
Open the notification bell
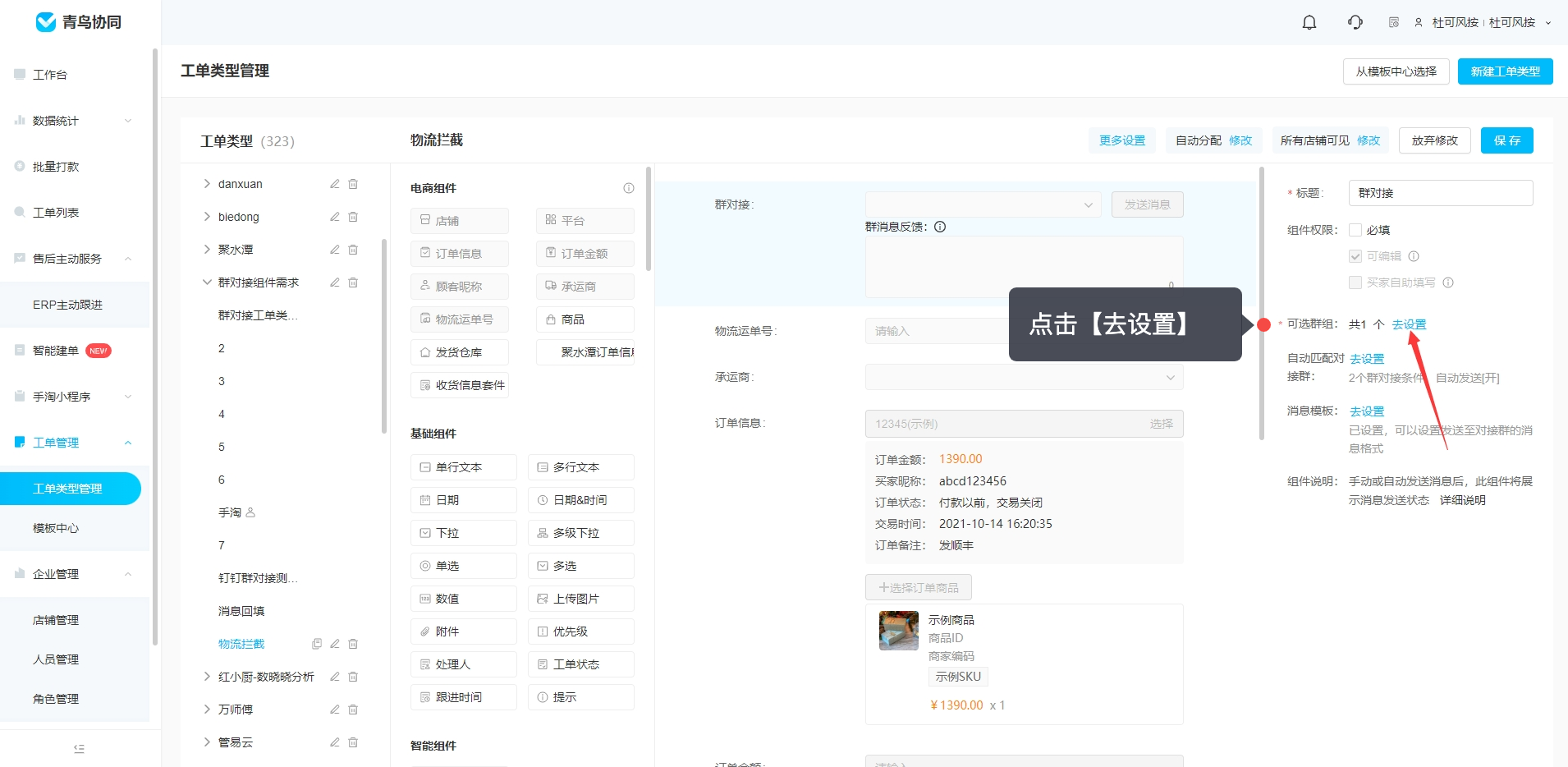tap(1309, 22)
